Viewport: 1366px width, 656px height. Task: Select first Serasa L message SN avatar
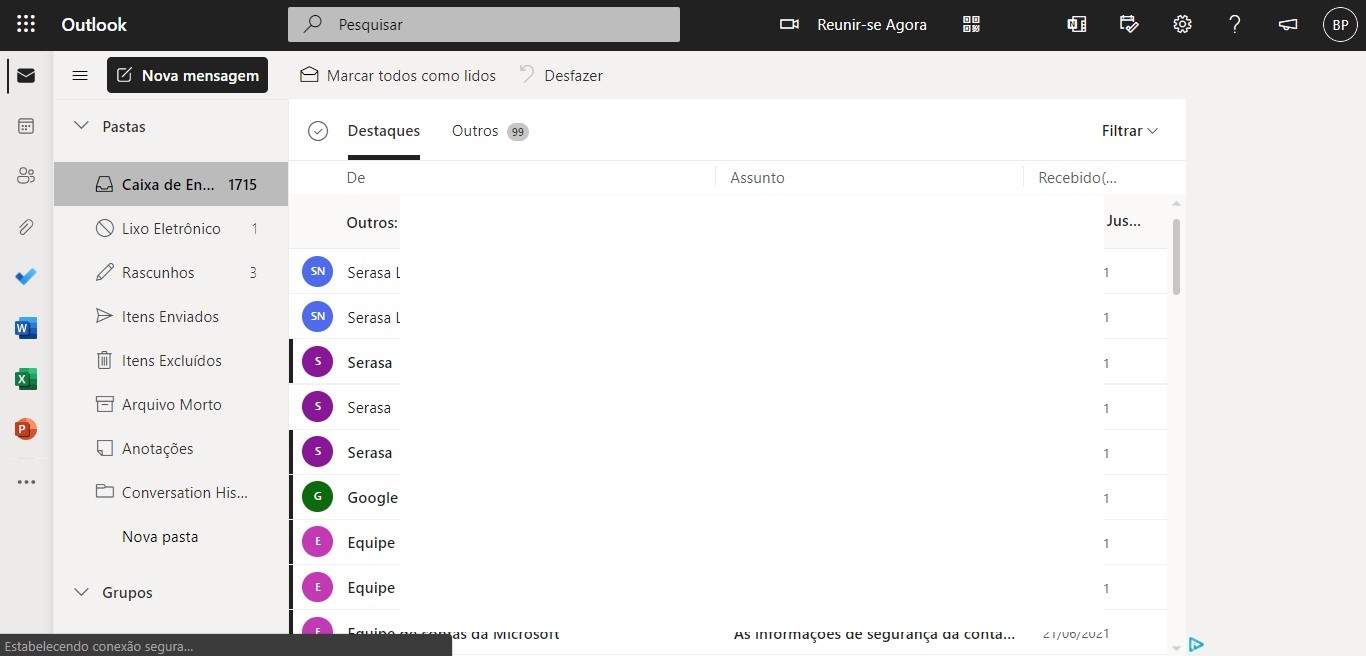tap(317, 271)
